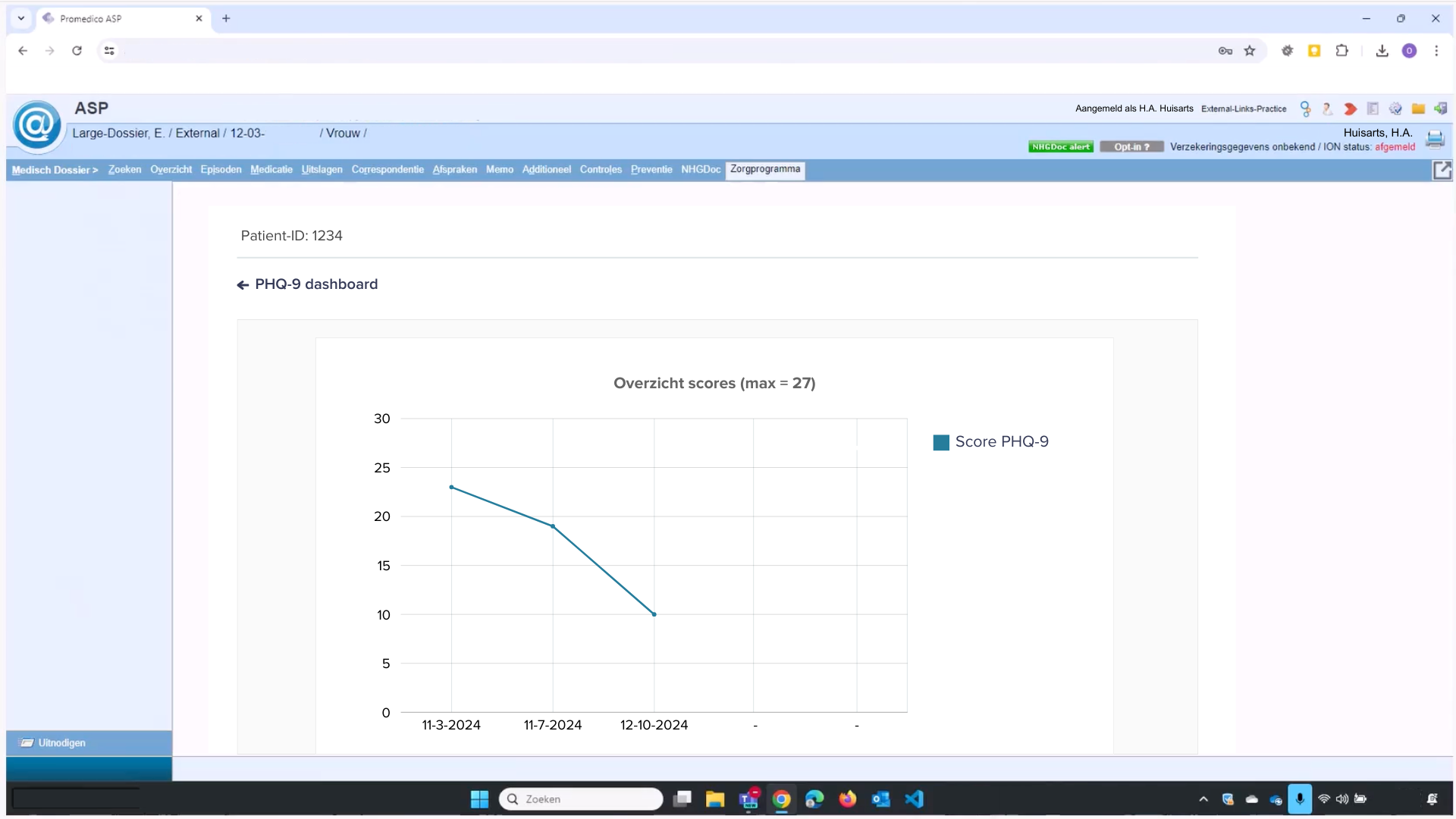Expand Medisch Dossier menu

pyautogui.click(x=55, y=170)
